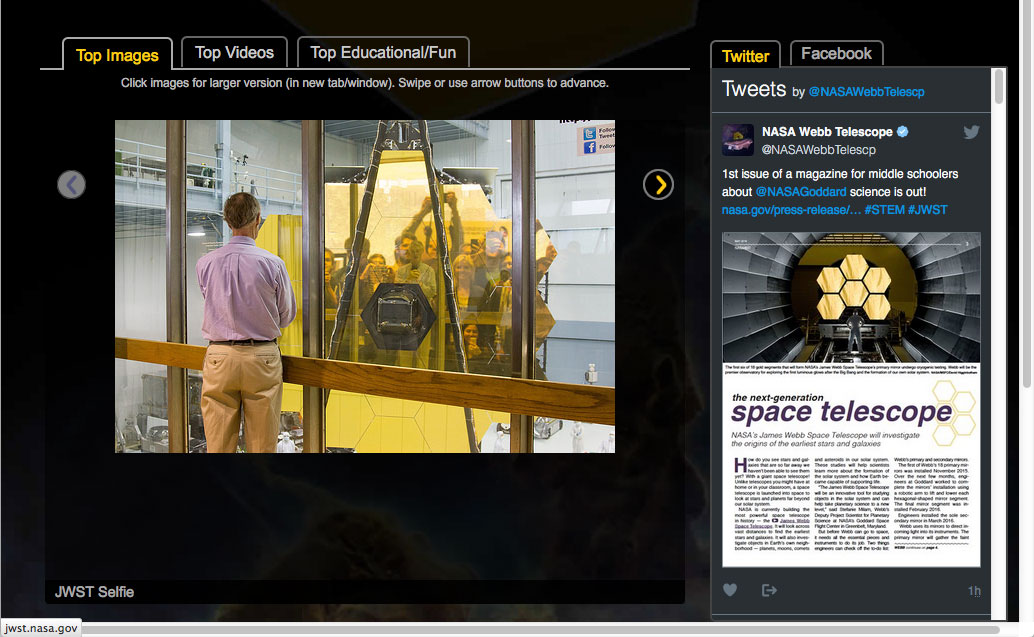Click the @NASAWebbTelescp handle under the account name
Viewport: 1034px width, 637px height.
pos(818,150)
